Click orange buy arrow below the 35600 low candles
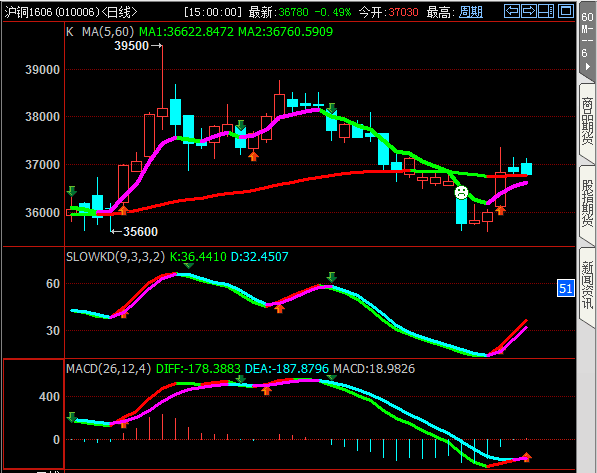 pos(123,210)
